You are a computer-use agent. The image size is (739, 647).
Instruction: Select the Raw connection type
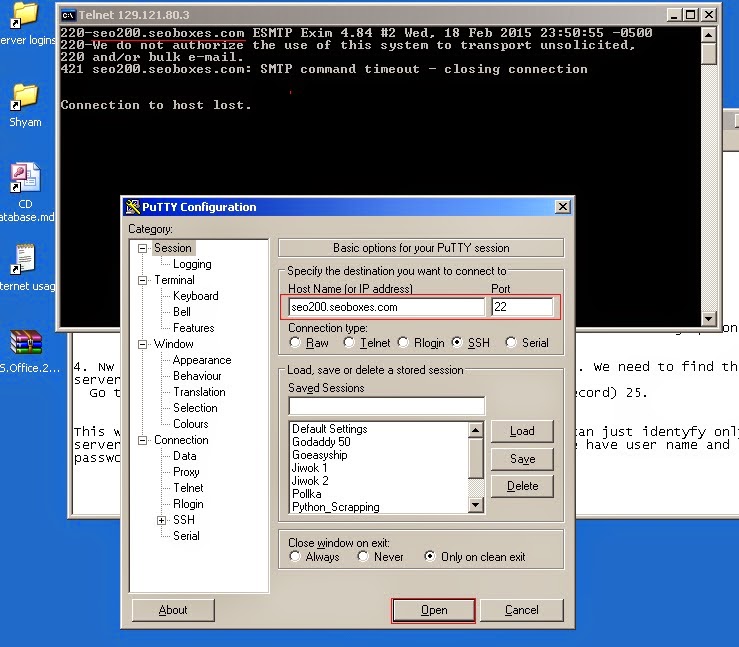click(x=295, y=343)
